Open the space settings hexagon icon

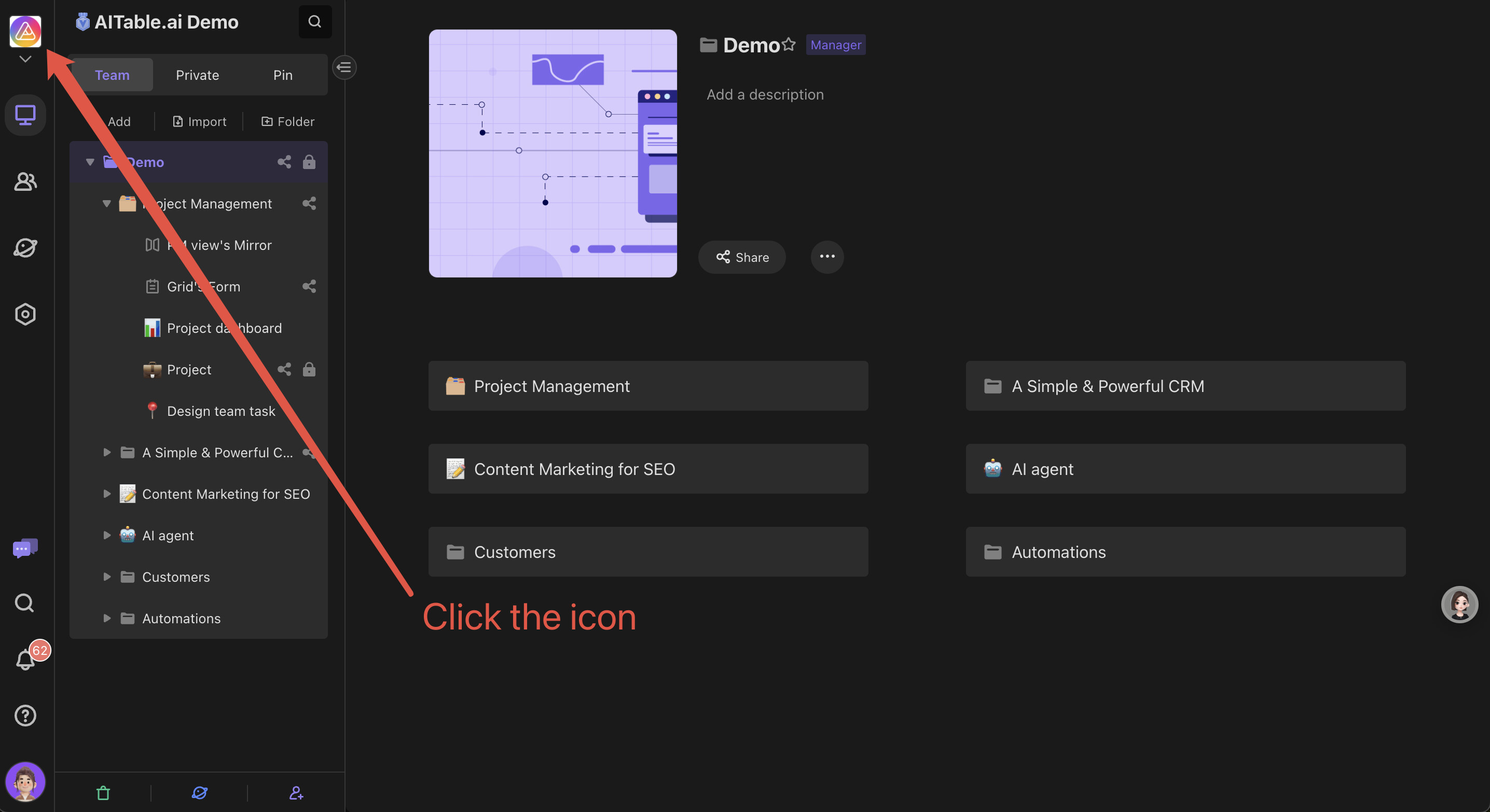[x=25, y=314]
